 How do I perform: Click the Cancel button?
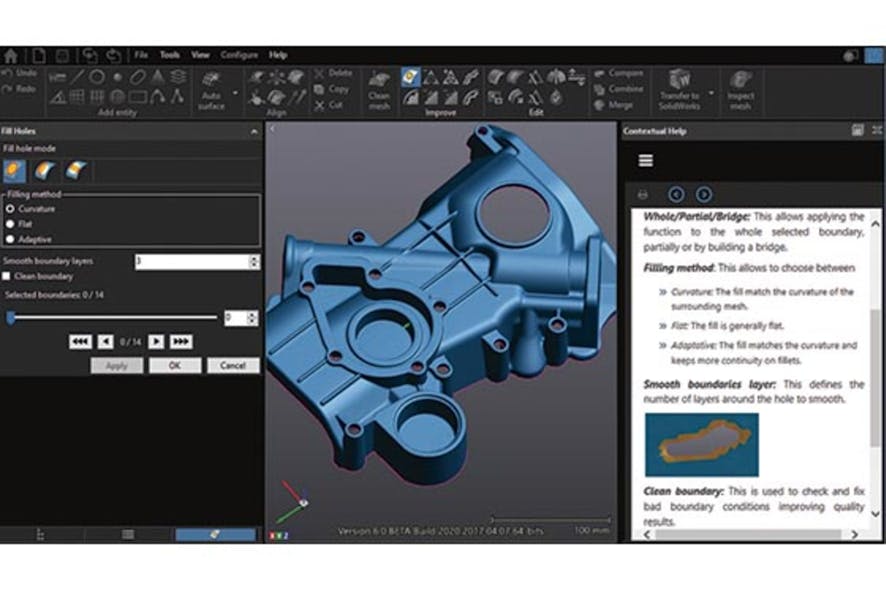pos(233,366)
